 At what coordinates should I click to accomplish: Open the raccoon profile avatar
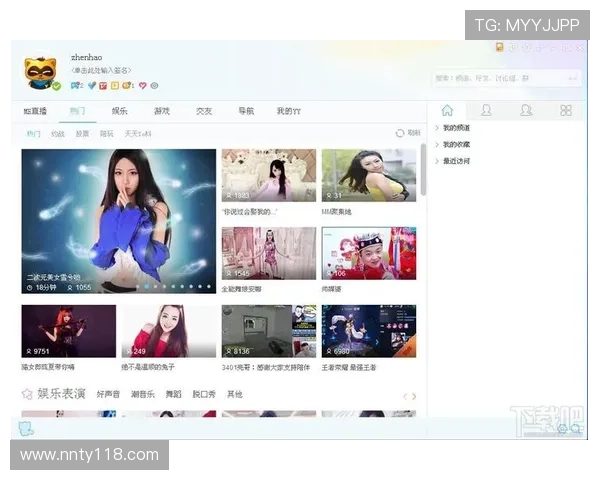[41, 72]
